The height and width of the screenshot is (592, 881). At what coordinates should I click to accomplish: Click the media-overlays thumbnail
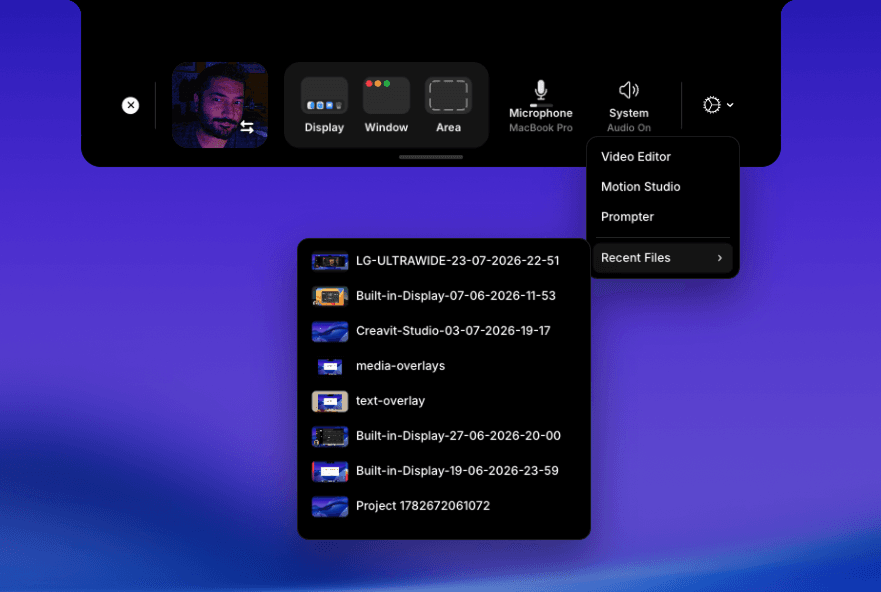pyautogui.click(x=330, y=366)
